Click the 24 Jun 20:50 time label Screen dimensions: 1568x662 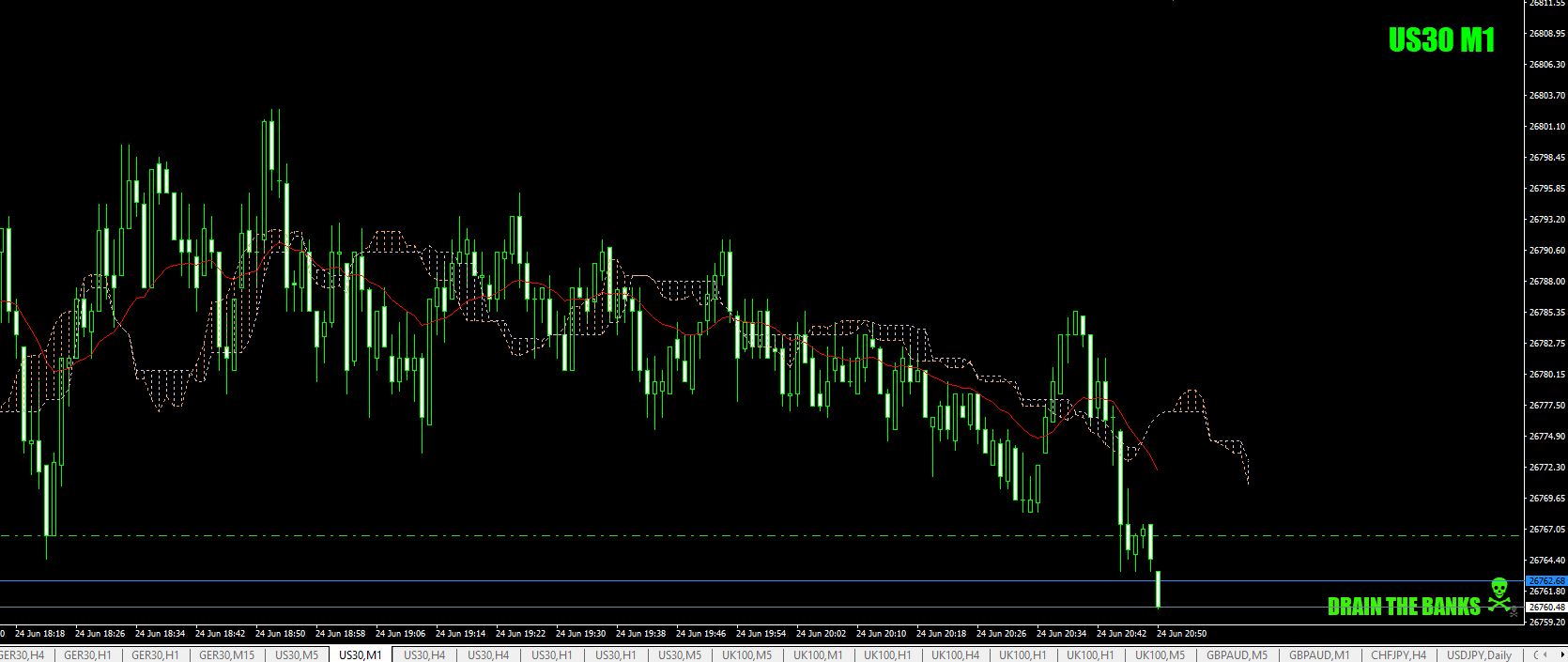[x=1182, y=634]
